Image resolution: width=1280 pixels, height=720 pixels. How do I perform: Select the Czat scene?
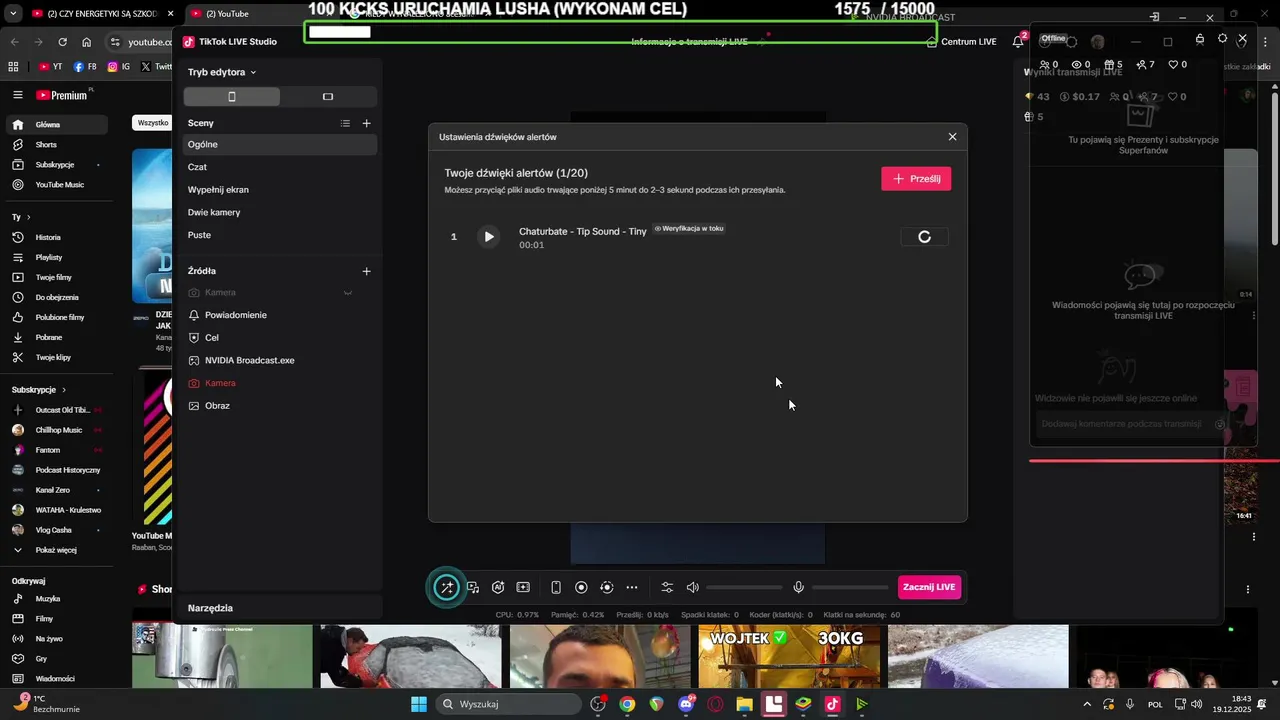tap(280, 167)
